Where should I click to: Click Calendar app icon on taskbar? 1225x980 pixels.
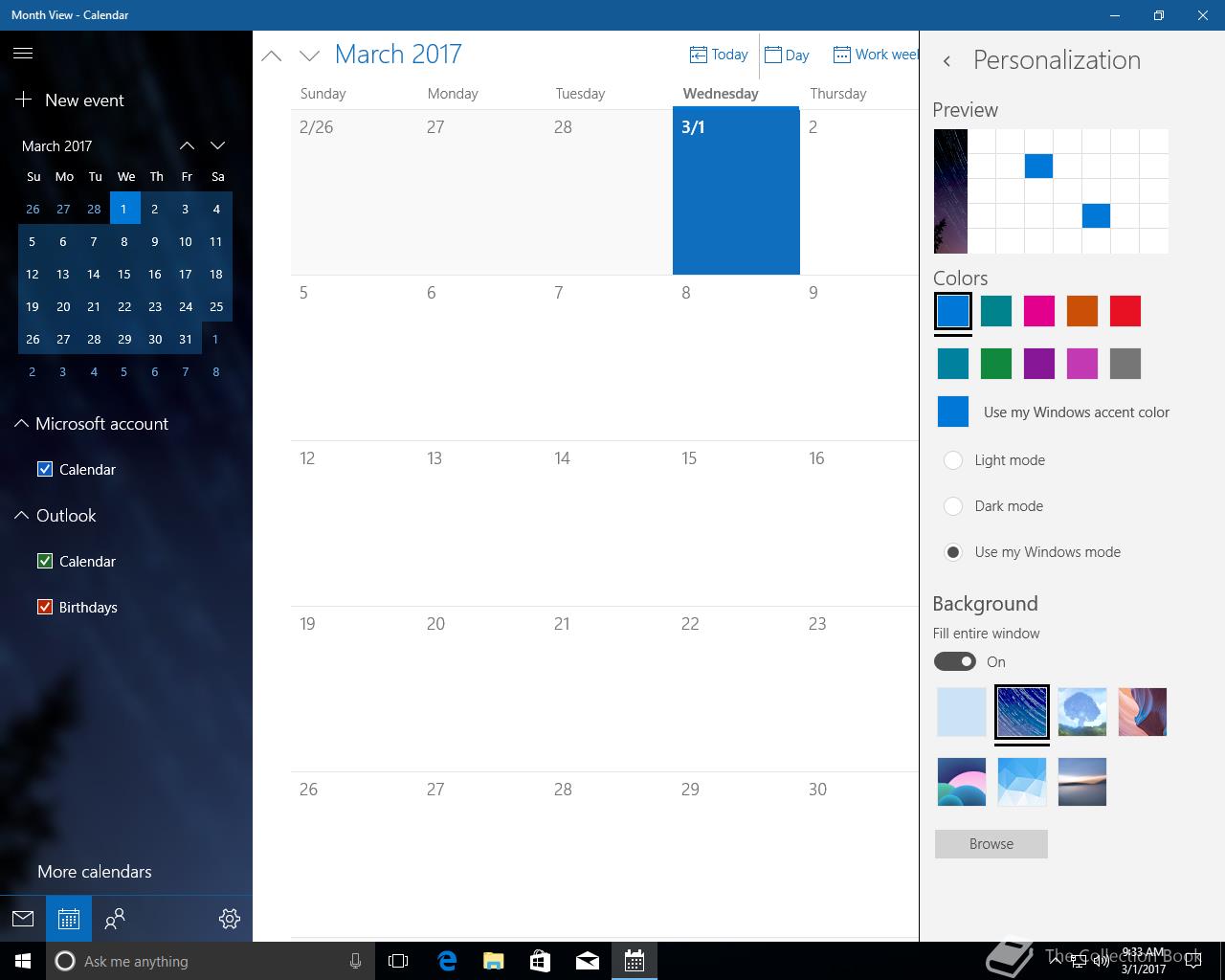[x=635, y=961]
